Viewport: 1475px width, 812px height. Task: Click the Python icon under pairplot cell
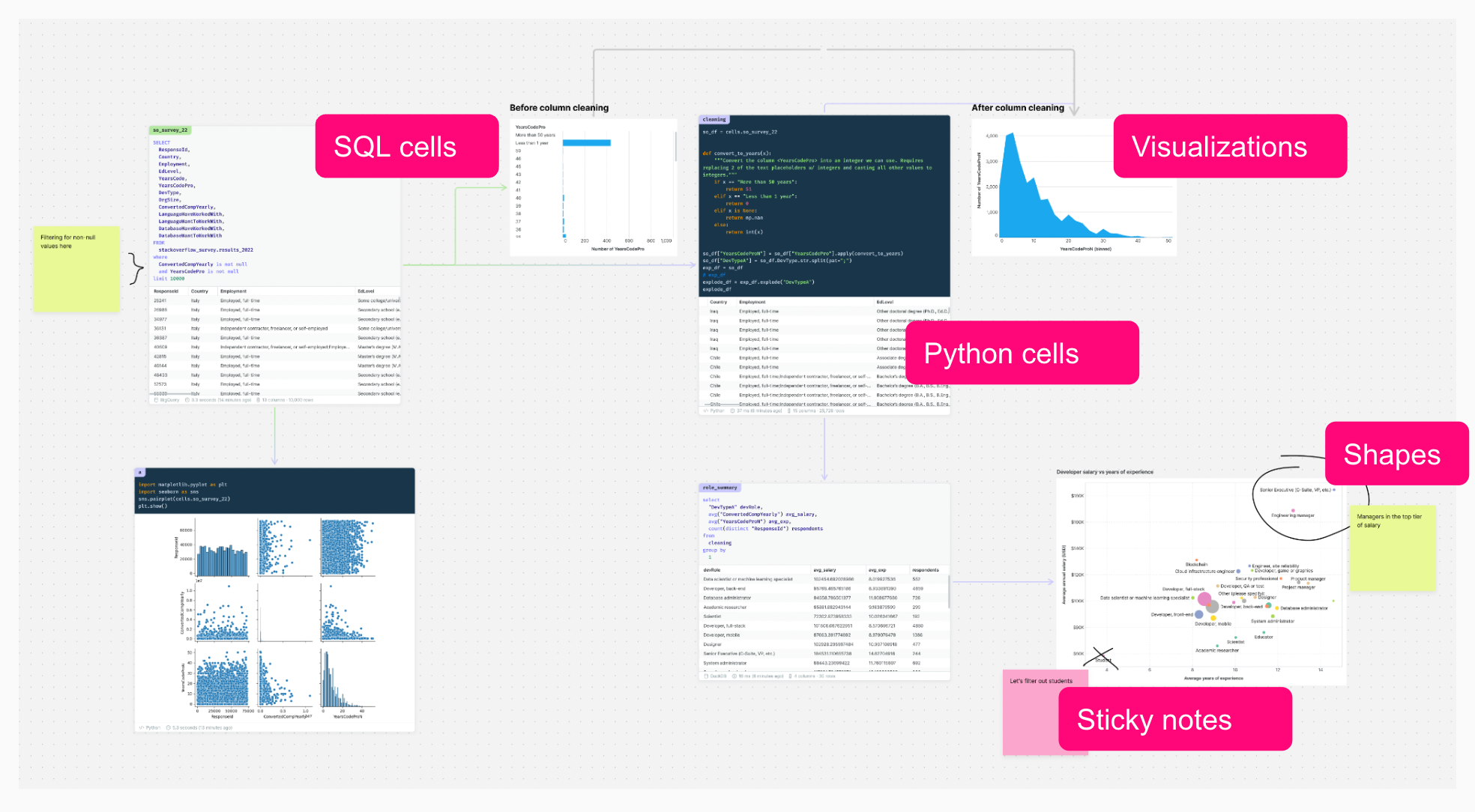click(142, 727)
